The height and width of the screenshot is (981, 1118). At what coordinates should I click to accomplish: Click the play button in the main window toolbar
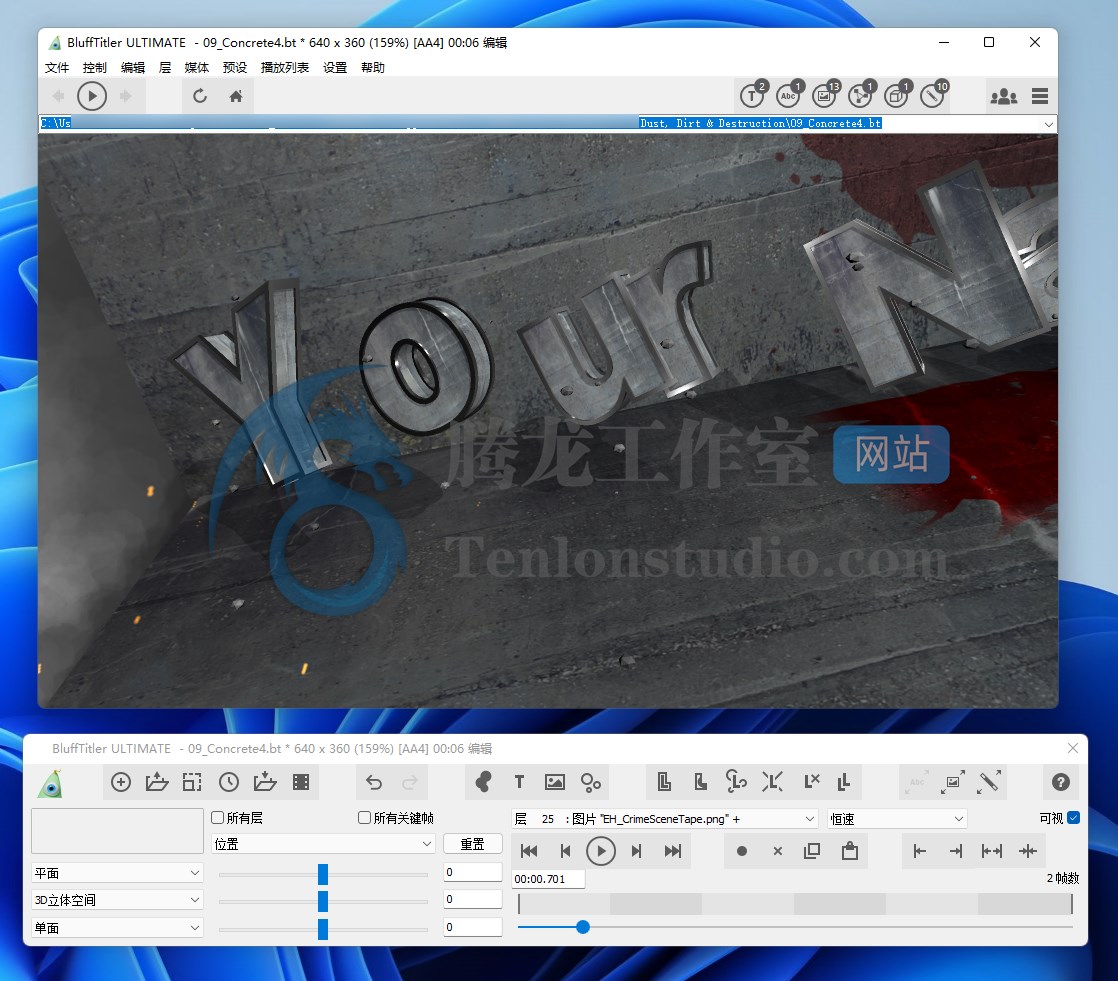pos(92,96)
